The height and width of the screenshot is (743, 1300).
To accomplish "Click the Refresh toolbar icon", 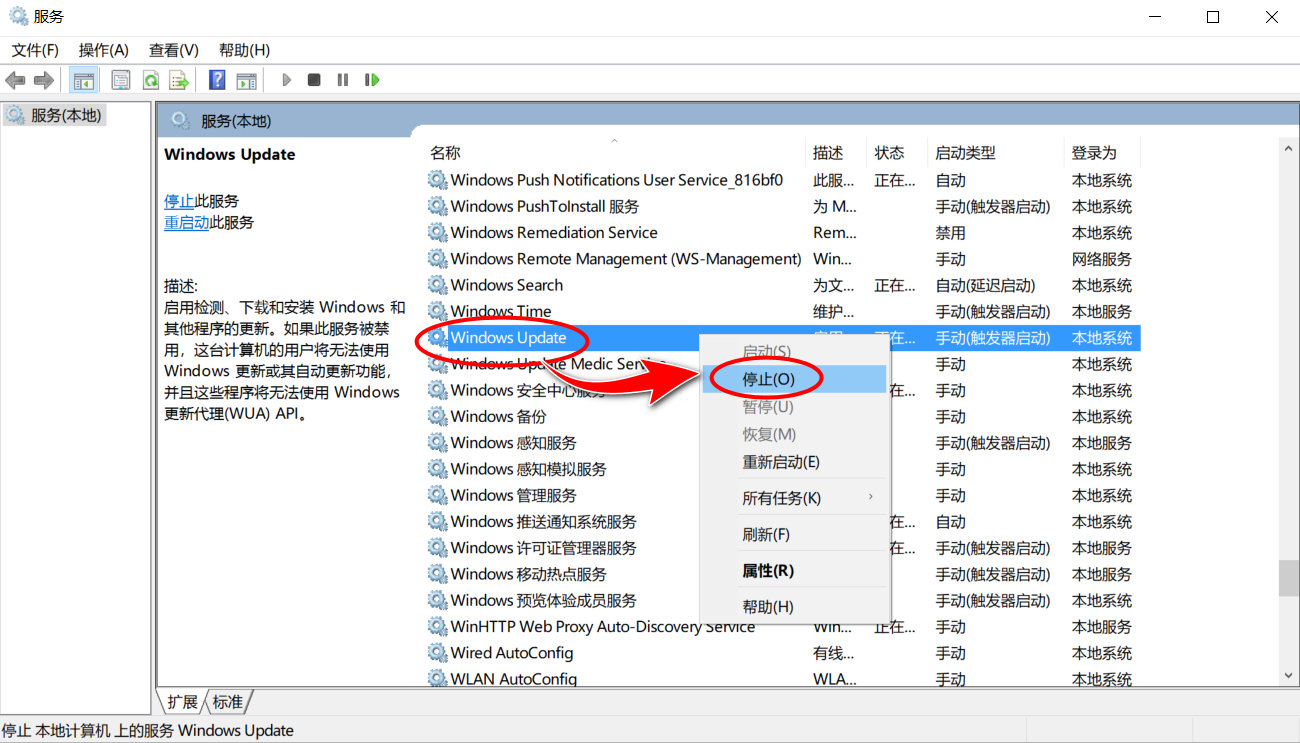I will pos(151,79).
